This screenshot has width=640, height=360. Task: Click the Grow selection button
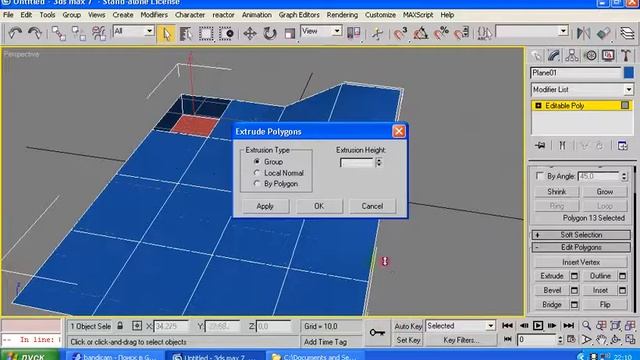[x=604, y=192]
